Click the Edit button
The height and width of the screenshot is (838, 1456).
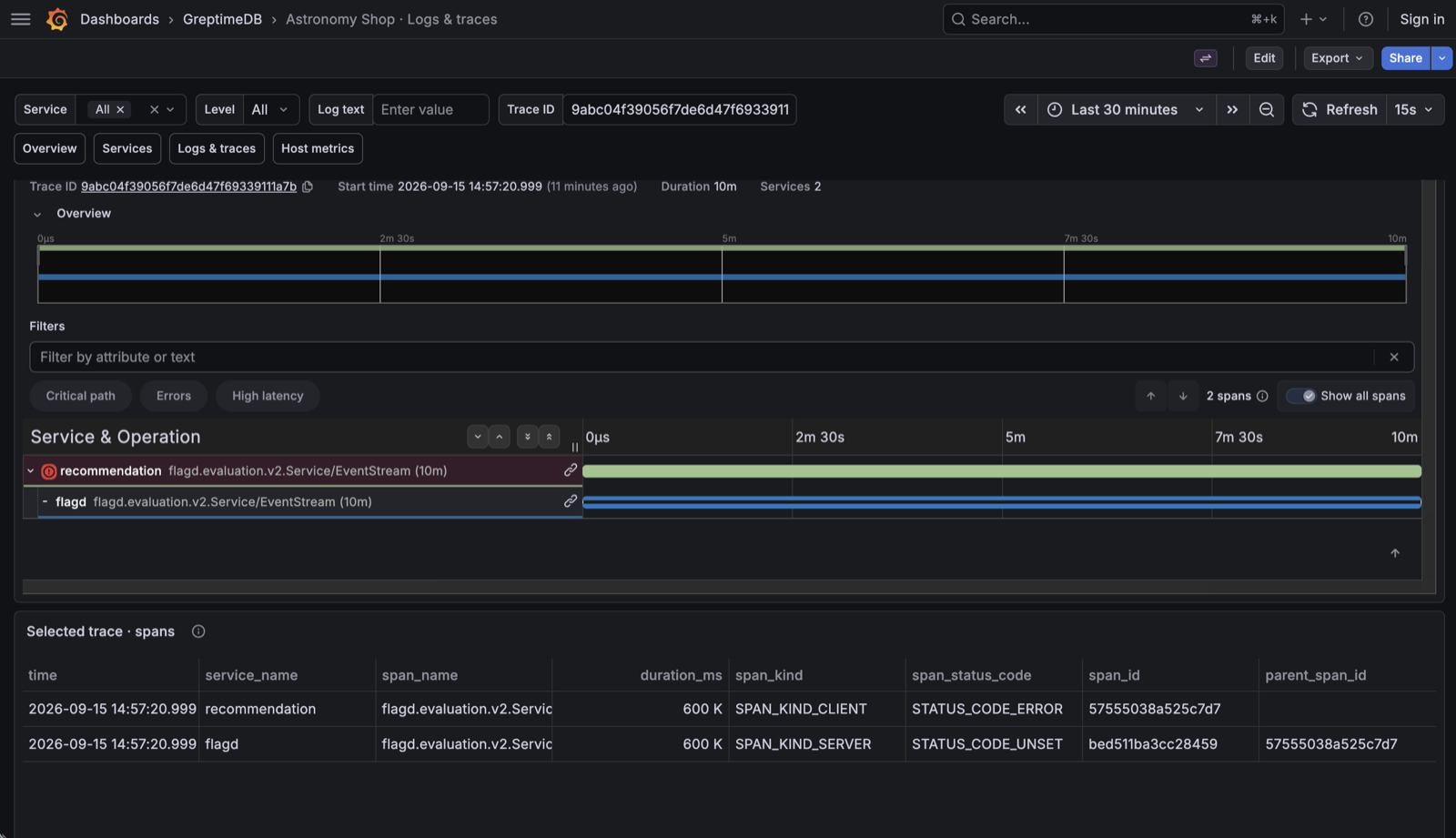click(x=1264, y=58)
